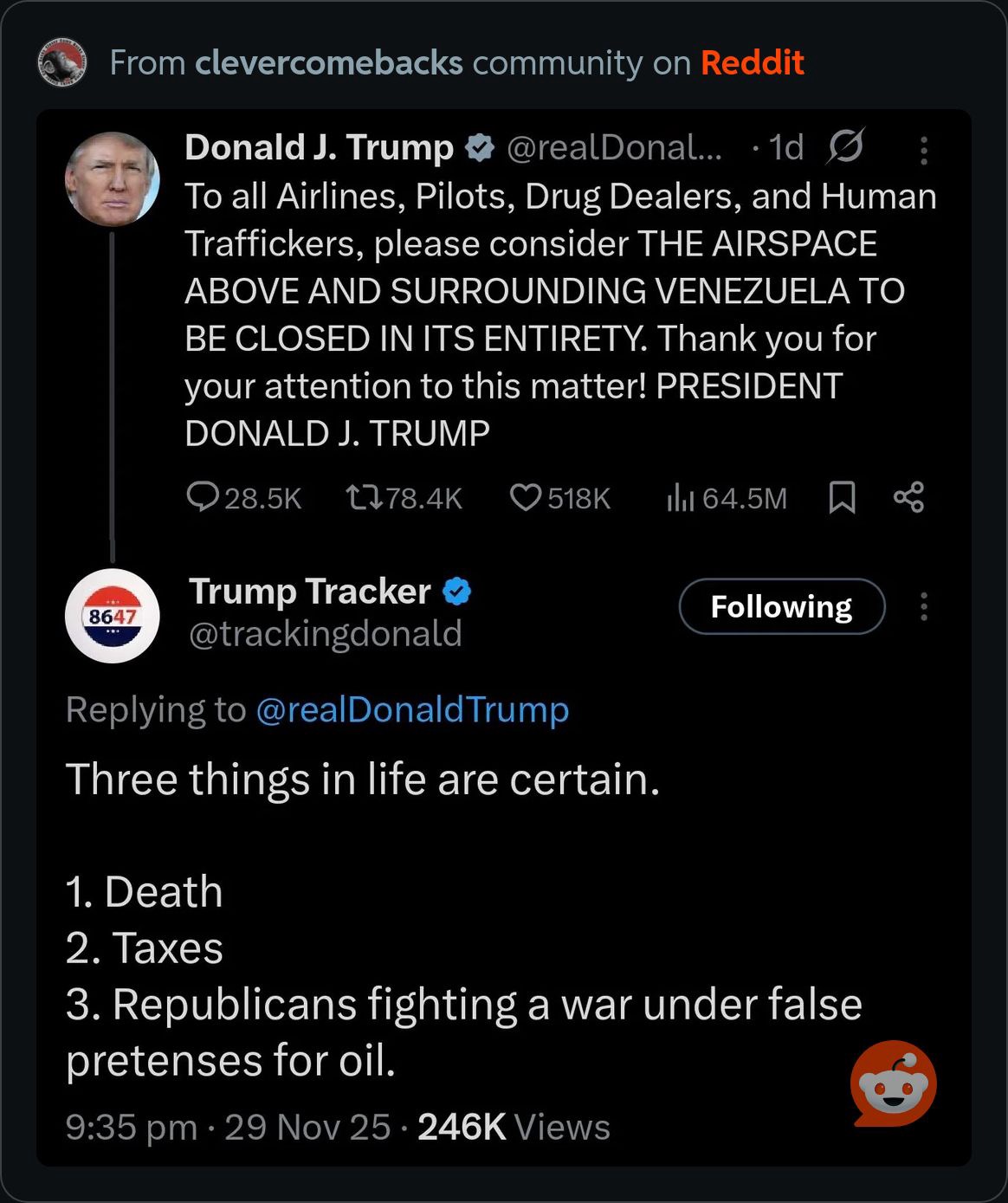Click the retweet icon showing 78.4K

364,497
